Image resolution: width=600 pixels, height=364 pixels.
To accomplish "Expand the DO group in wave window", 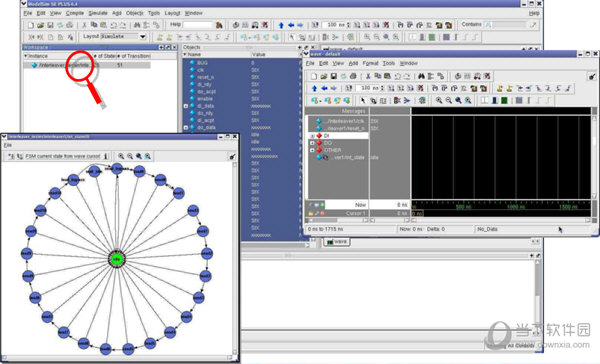I will pyautogui.click(x=312, y=143).
